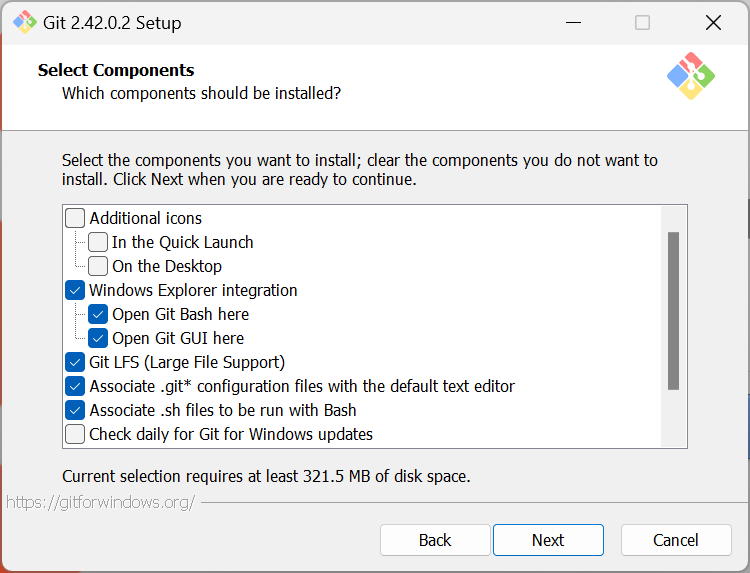Image resolution: width=750 pixels, height=573 pixels.
Task: Disable Associate .sh files with Bash
Action: point(75,410)
